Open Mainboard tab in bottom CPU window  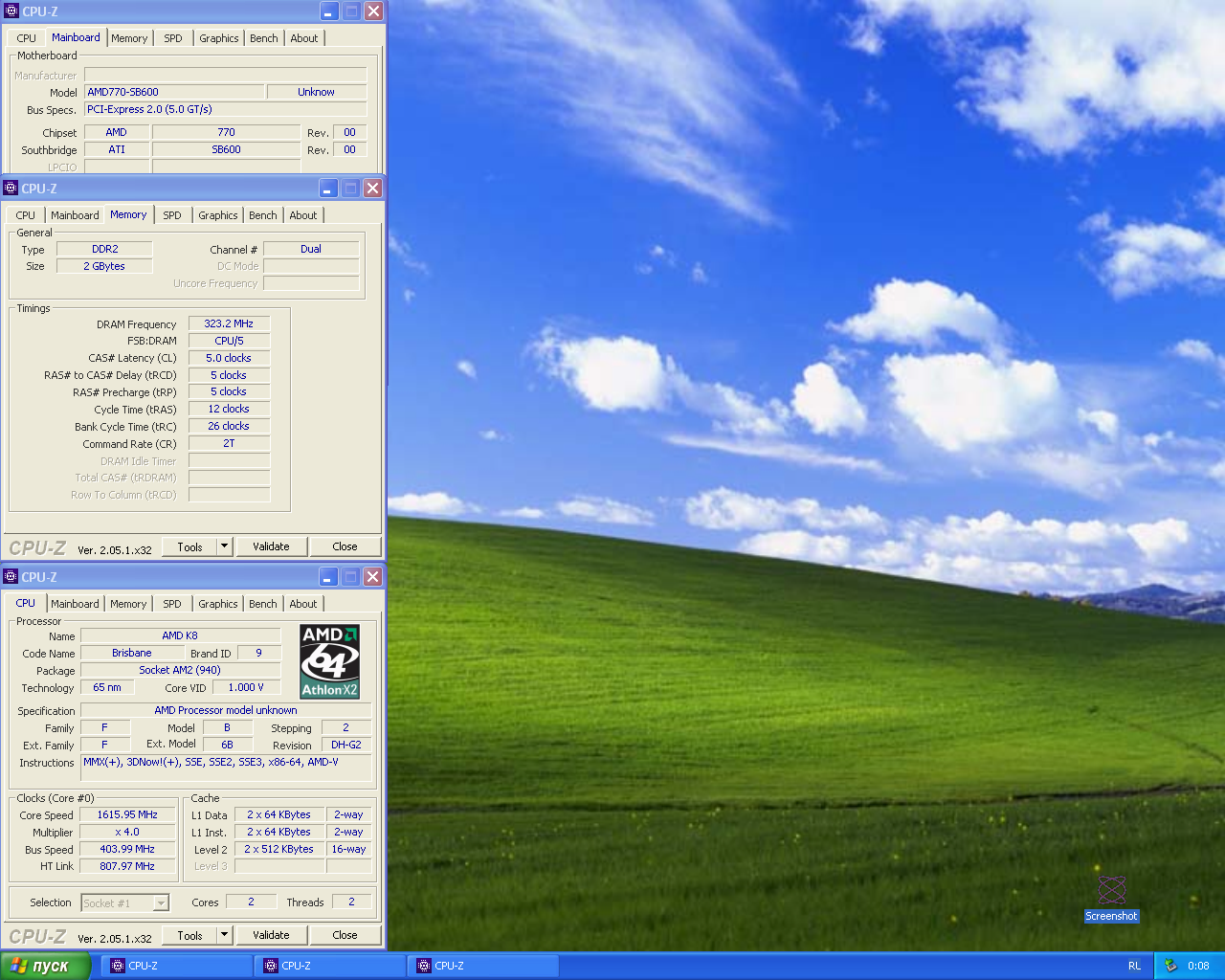(x=75, y=604)
